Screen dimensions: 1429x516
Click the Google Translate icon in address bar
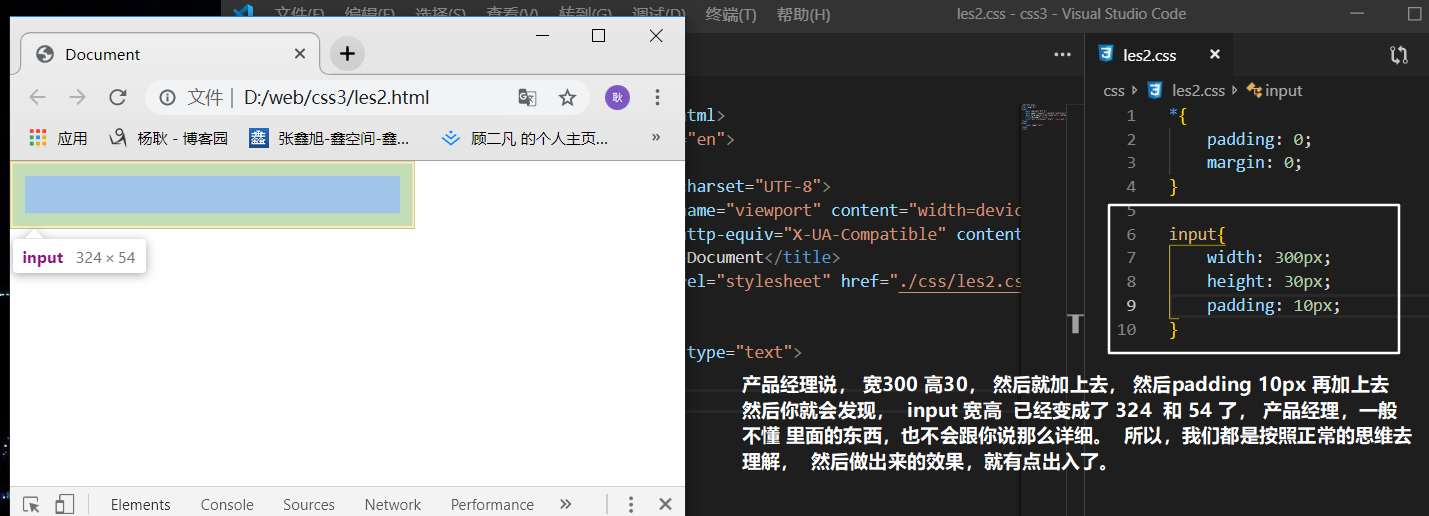527,97
